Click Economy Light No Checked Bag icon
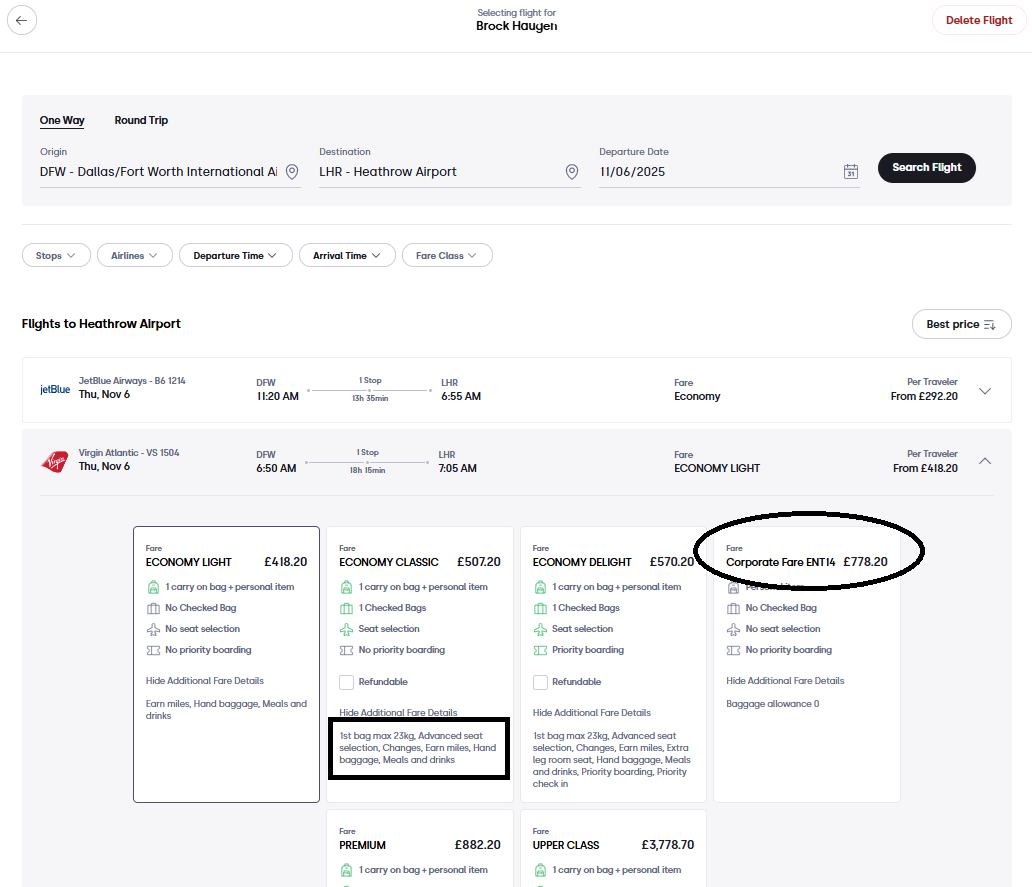1032x887 pixels. tap(153, 608)
